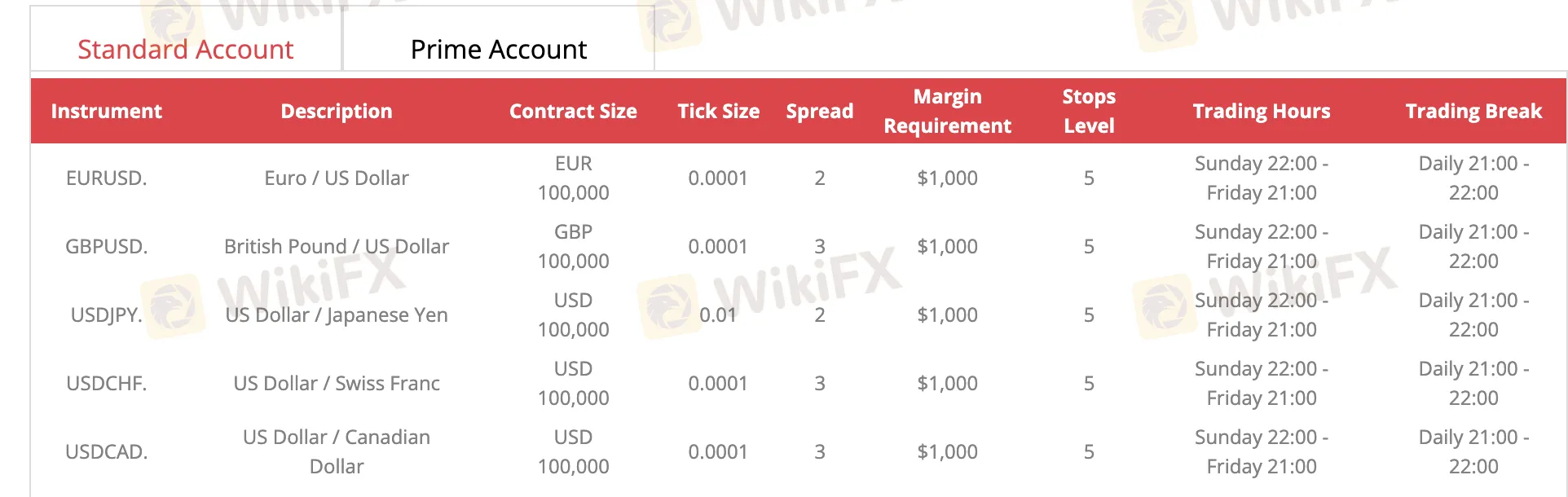Select the GBPUSD instrument row
Viewport: 1568px width, 497px height.
point(107,246)
